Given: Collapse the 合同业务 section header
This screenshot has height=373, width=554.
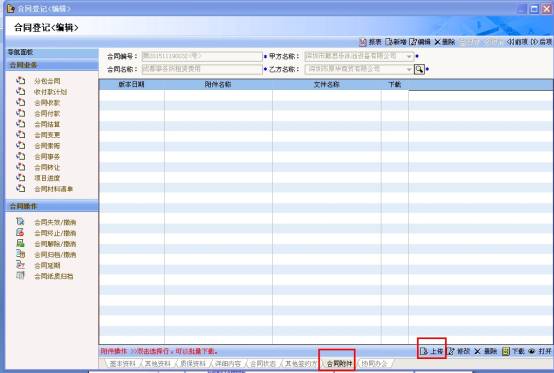Looking at the screenshot, I should 52,65.
